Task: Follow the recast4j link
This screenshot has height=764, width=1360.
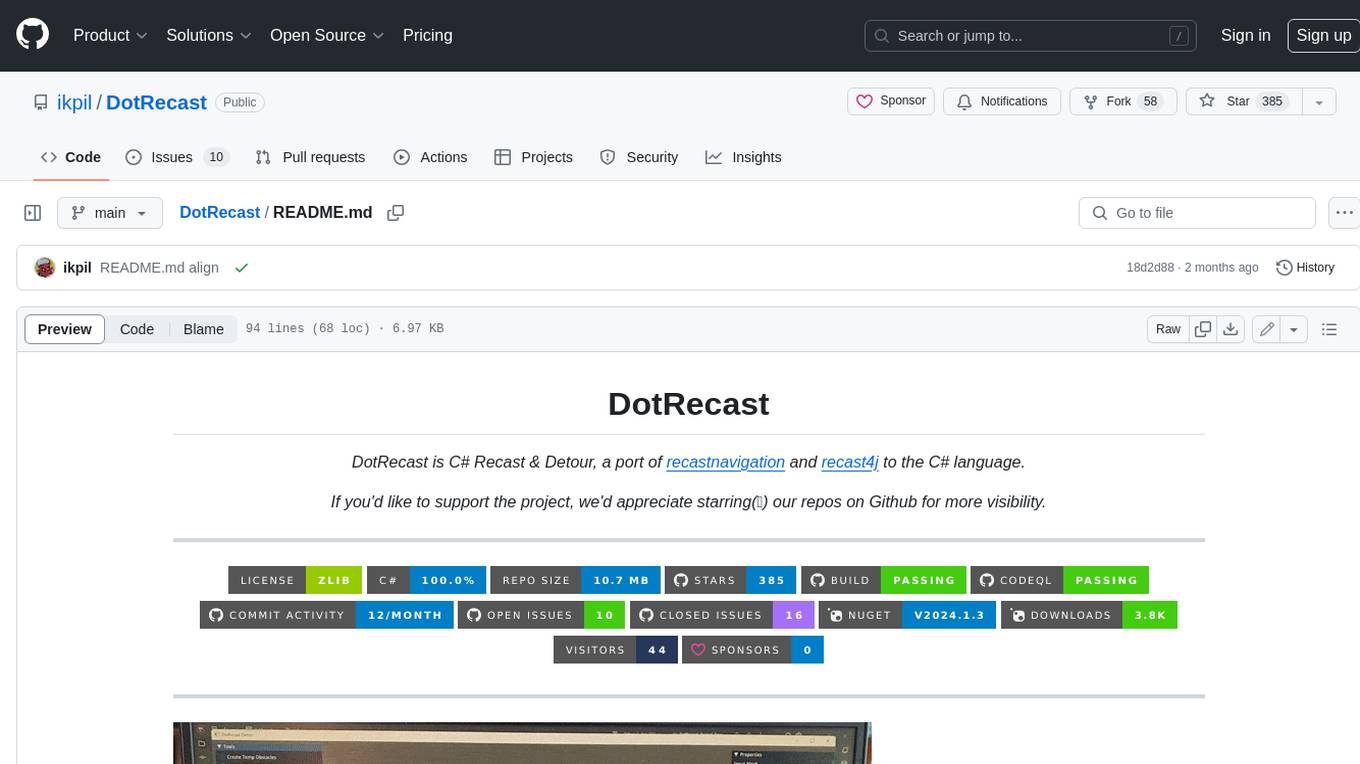Action: click(850, 462)
